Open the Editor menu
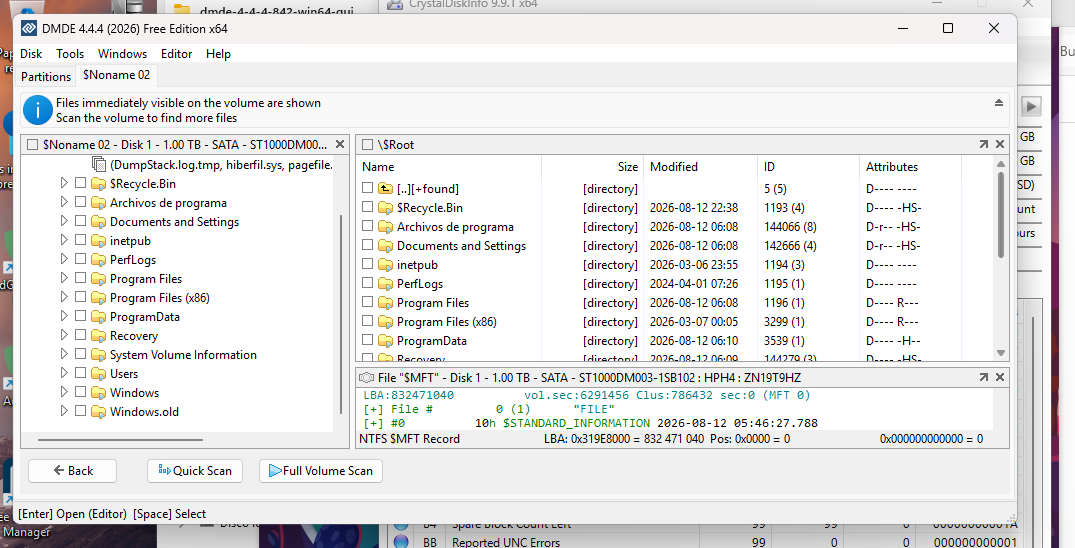Viewport: 1075px width, 548px height. click(x=176, y=53)
